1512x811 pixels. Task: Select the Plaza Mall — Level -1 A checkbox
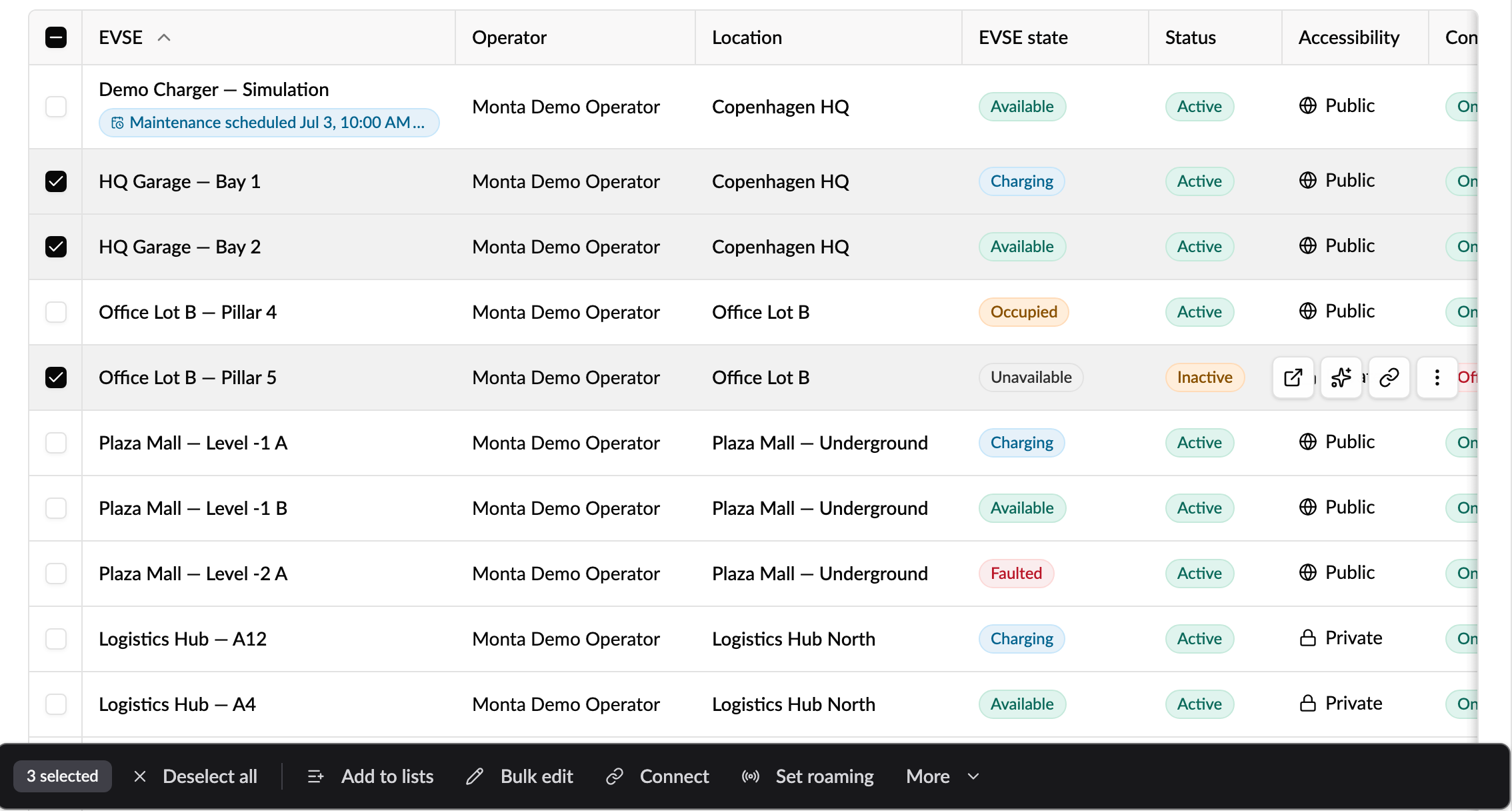click(x=56, y=443)
